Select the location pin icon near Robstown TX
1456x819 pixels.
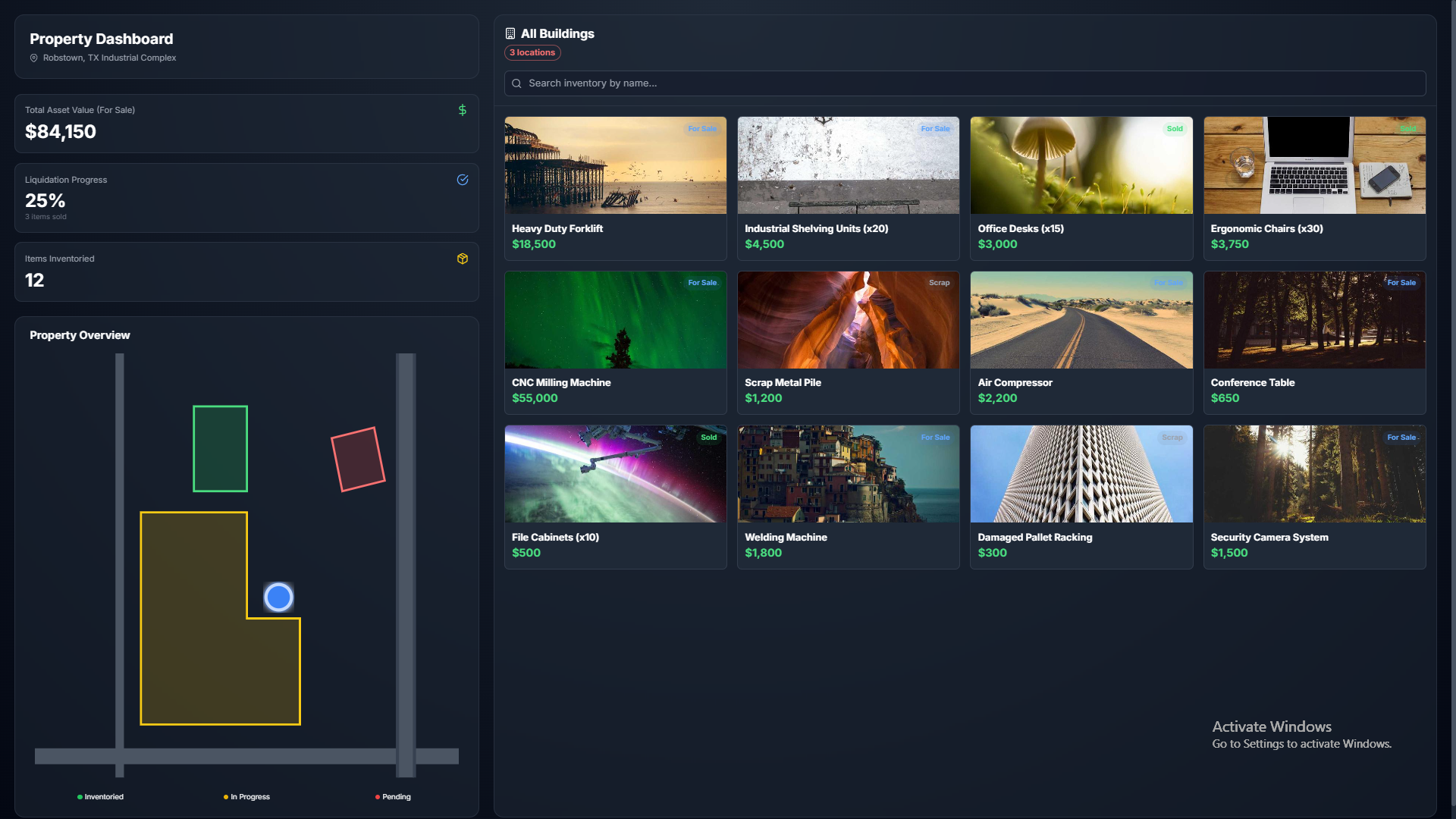tap(33, 57)
